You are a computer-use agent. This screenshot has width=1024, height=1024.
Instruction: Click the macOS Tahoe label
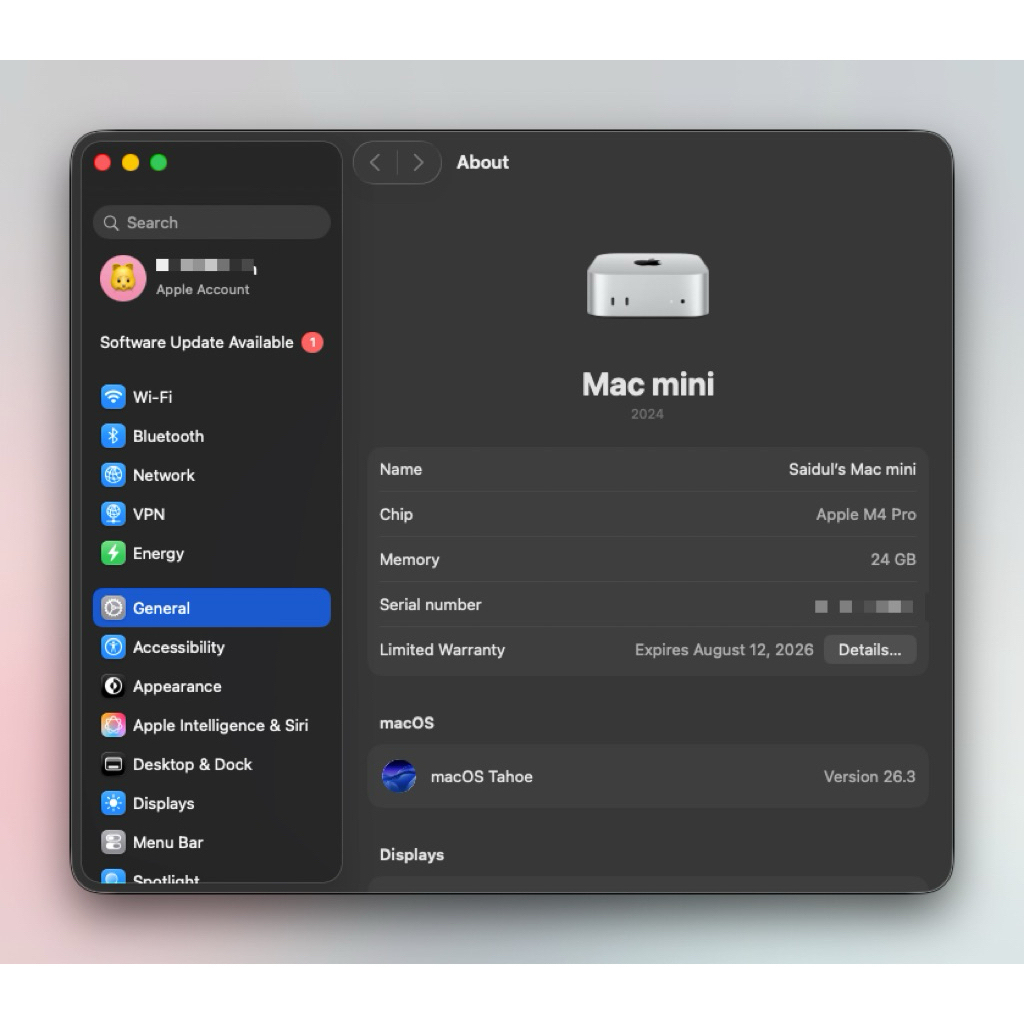coord(481,776)
